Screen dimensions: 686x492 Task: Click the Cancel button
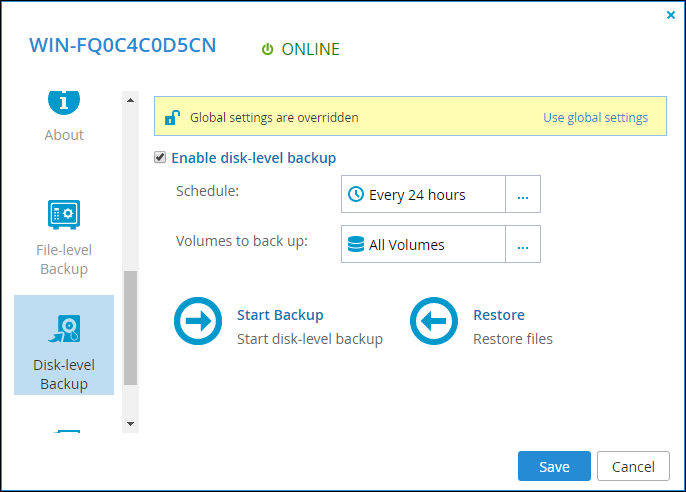pyautogui.click(x=633, y=466)
